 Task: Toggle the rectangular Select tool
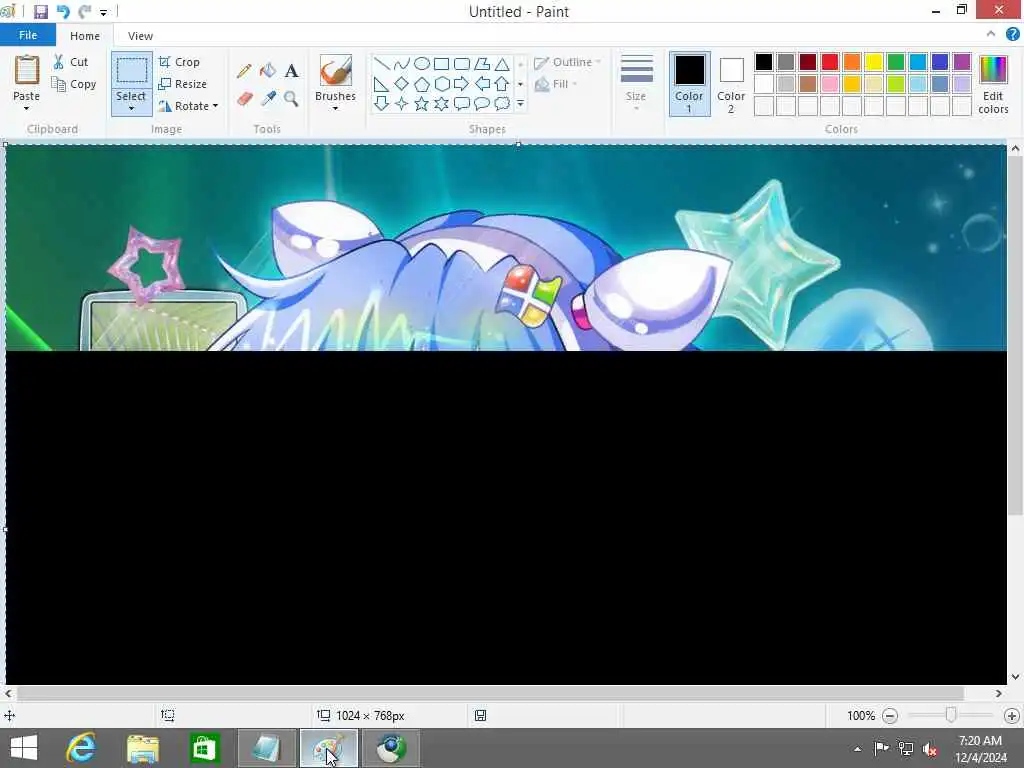point(131,71)
